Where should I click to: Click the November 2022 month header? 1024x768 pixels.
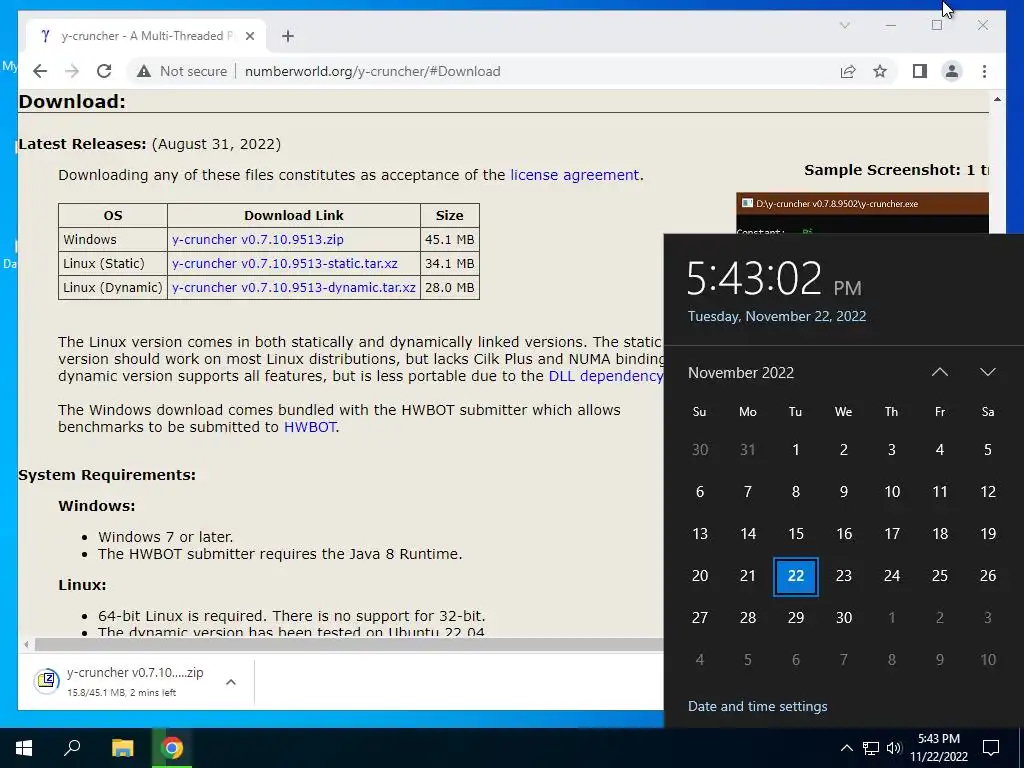[x=741, y=373]
